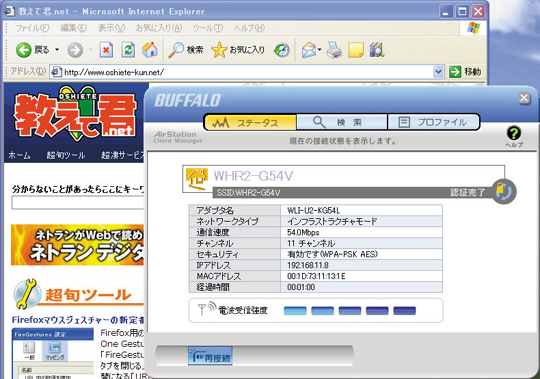
Task: Open the 表示(V) menu
Action: click(112, 28)
